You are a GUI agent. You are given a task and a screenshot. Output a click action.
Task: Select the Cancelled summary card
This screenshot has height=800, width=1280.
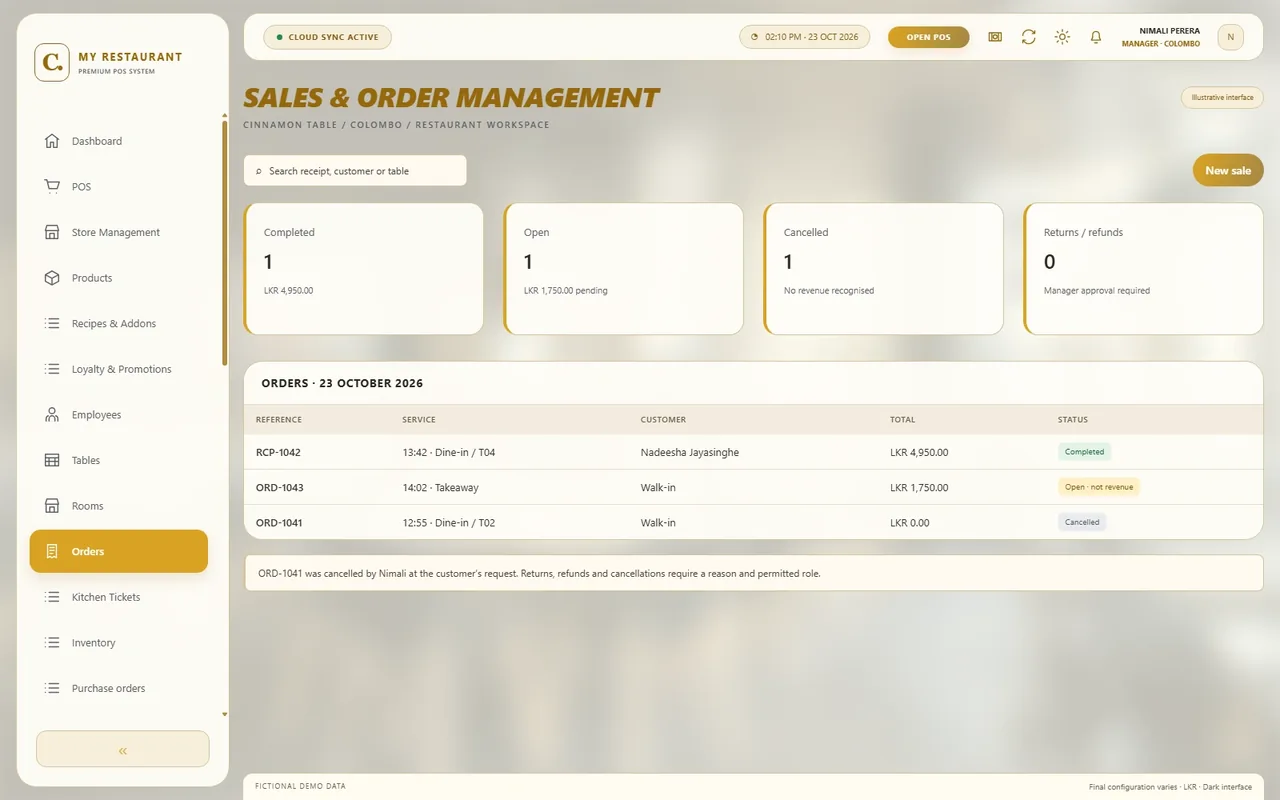click(883, 269)
